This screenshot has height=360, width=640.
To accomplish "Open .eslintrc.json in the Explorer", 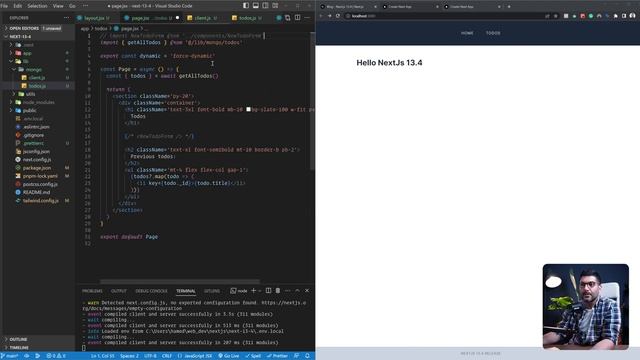I will (38, 127).
